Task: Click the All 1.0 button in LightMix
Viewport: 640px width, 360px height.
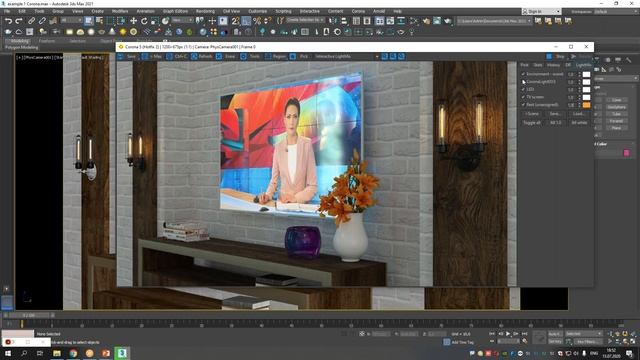Action: pos(555,122)
